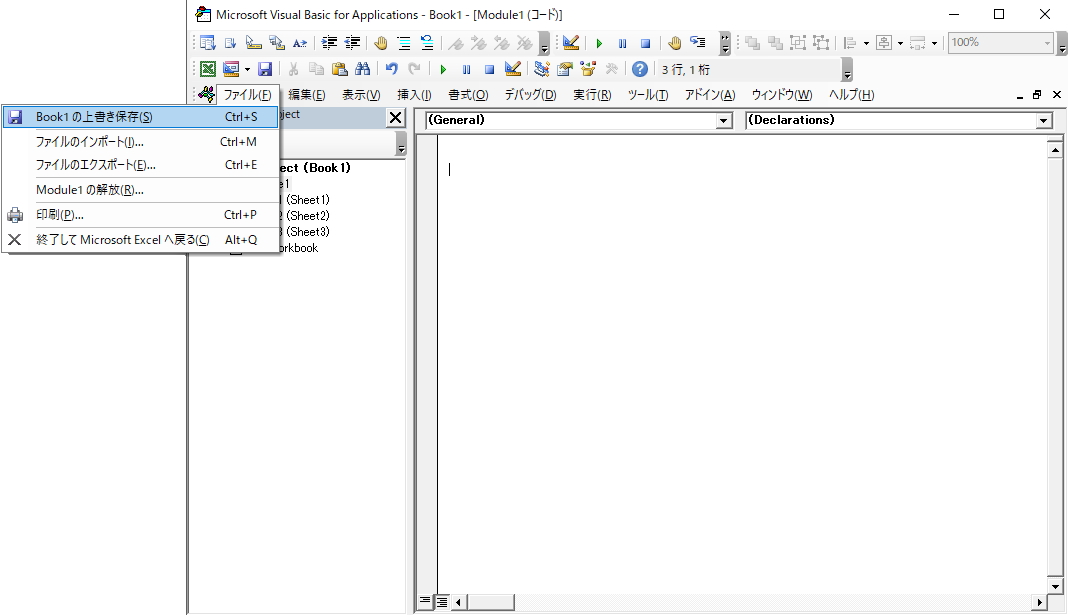
Task: Click the Group controls icon
Action: click(798, 43)
